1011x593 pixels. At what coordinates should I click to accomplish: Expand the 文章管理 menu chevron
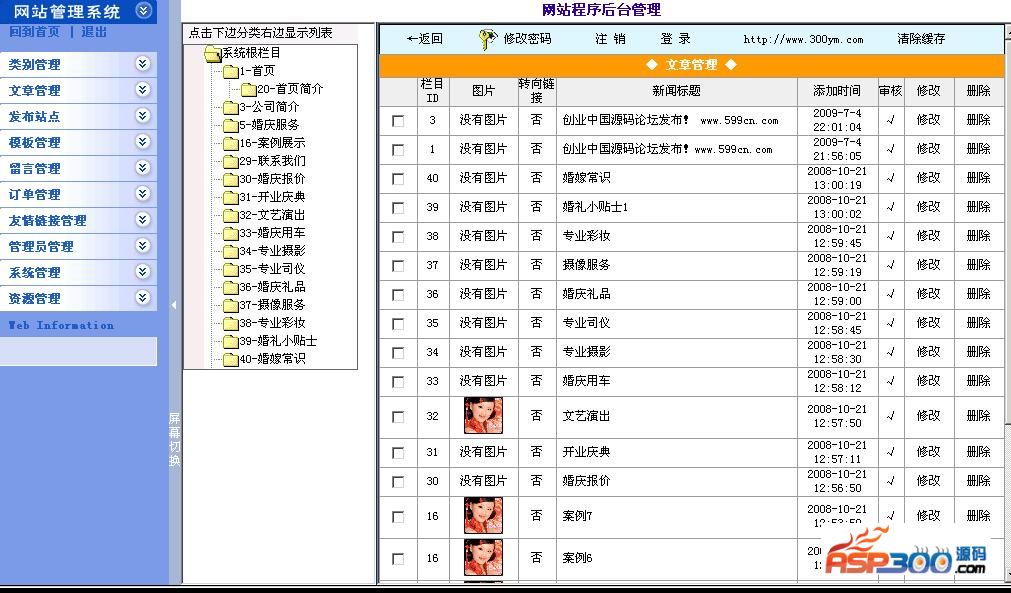143,89
